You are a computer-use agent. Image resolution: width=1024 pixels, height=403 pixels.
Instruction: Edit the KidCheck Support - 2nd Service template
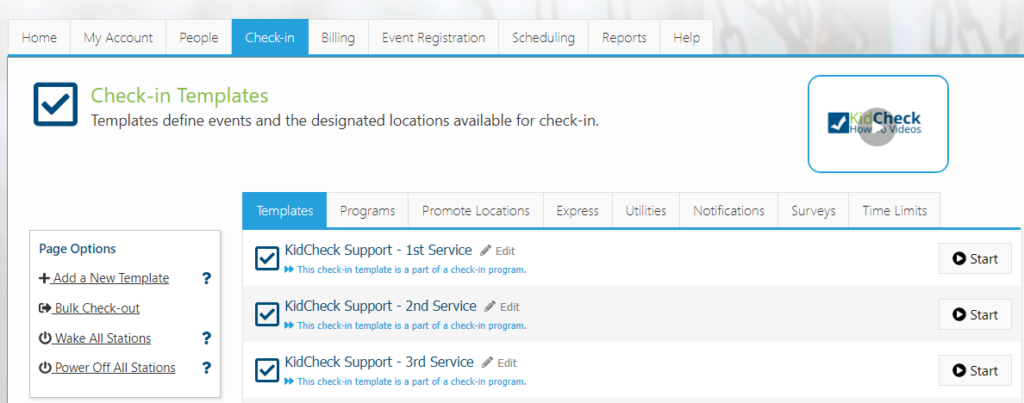(x=502, y=307)
